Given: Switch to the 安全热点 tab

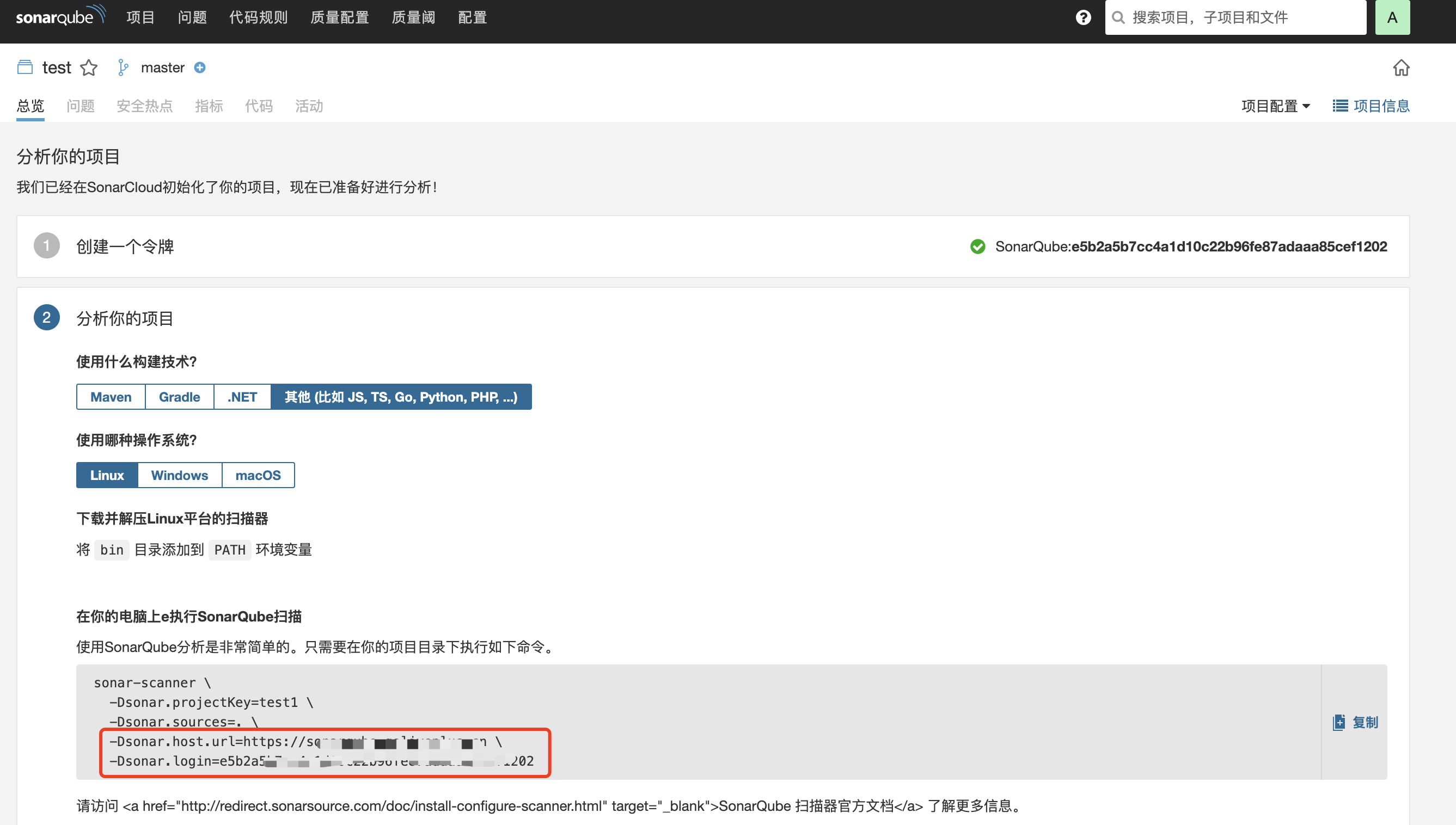Looking at the screenshot, I should coord(144,106).
